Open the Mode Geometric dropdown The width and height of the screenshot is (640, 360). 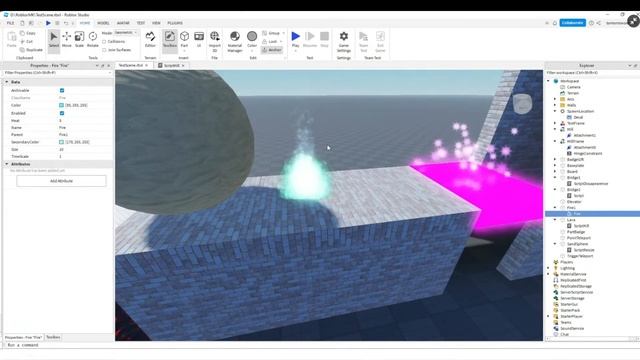click(x=126, y=33)
